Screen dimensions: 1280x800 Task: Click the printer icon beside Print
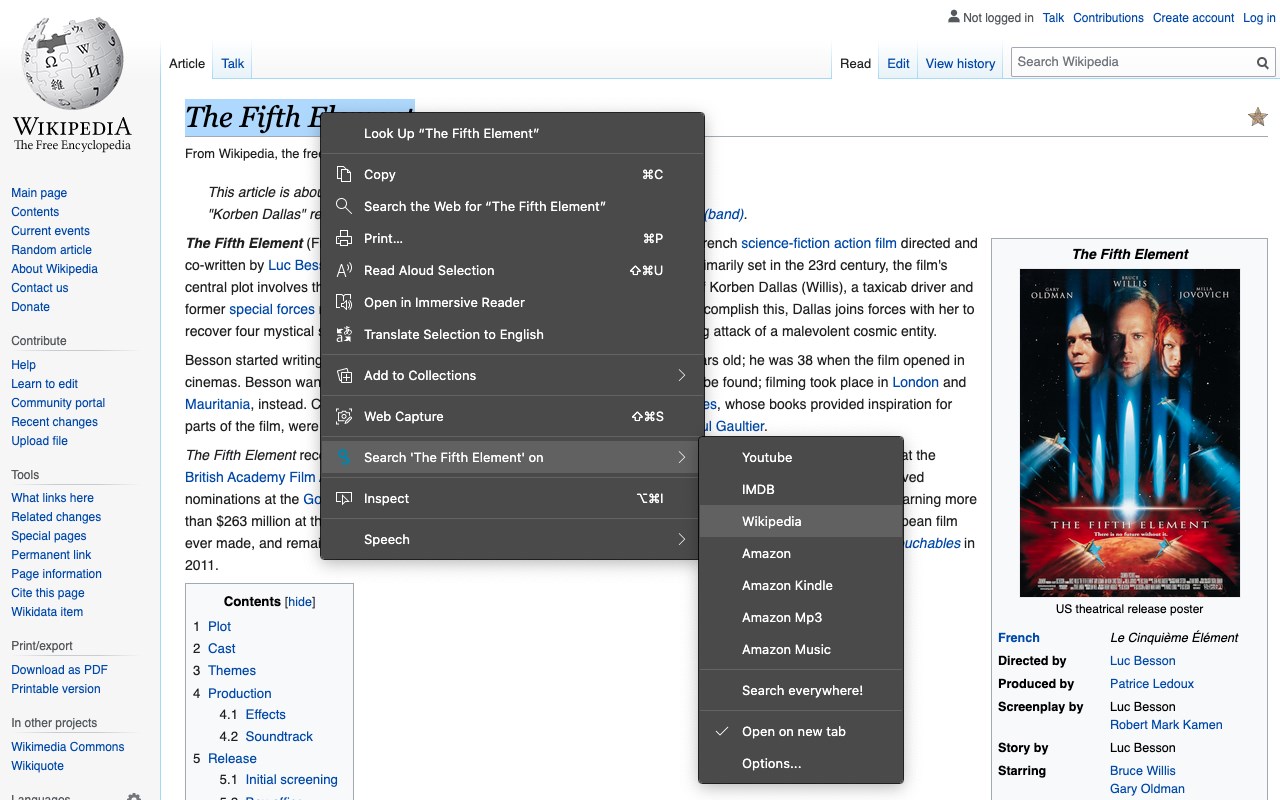[344, 238]
